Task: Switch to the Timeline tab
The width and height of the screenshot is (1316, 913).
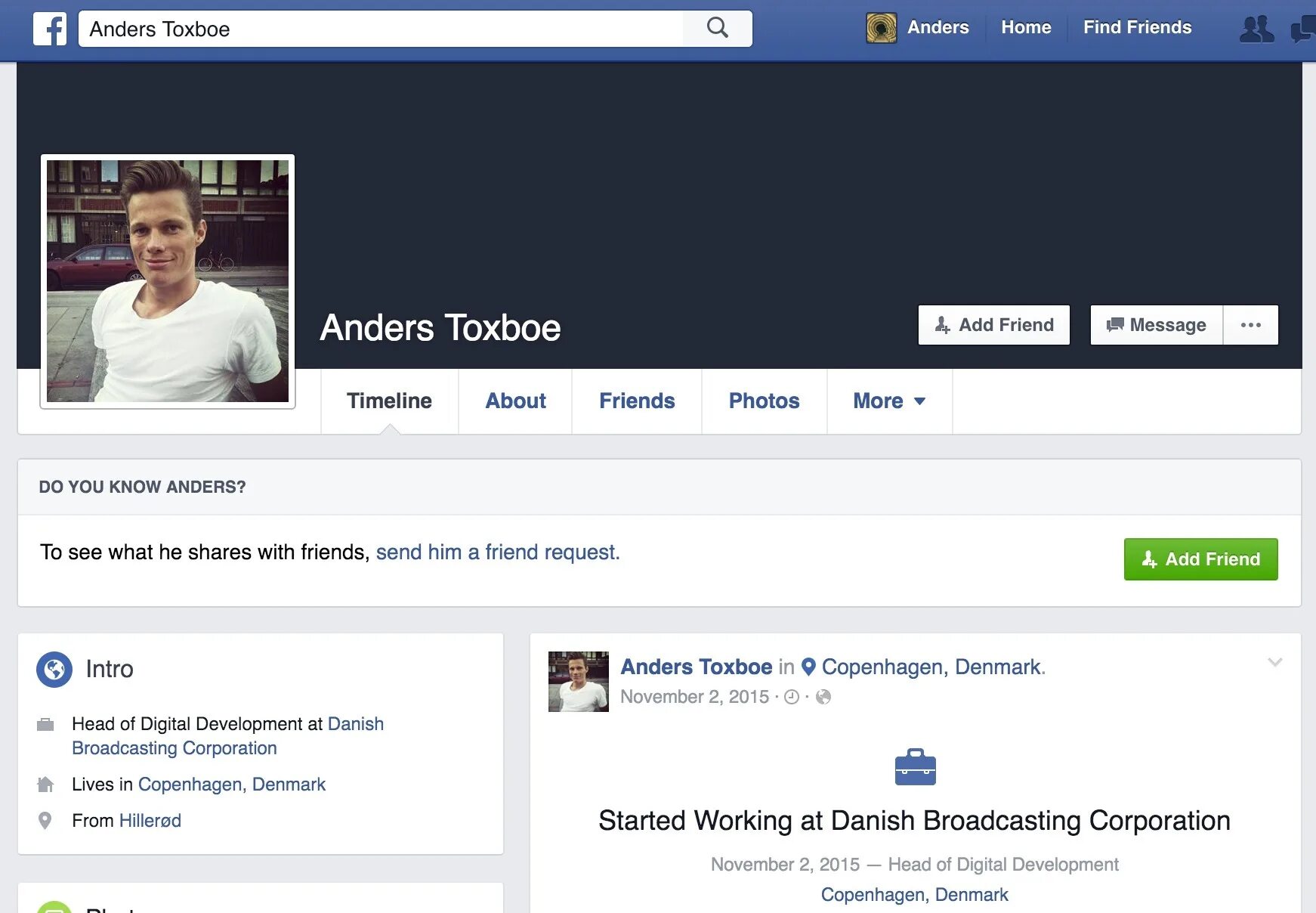Action: (x=389, y=401)
